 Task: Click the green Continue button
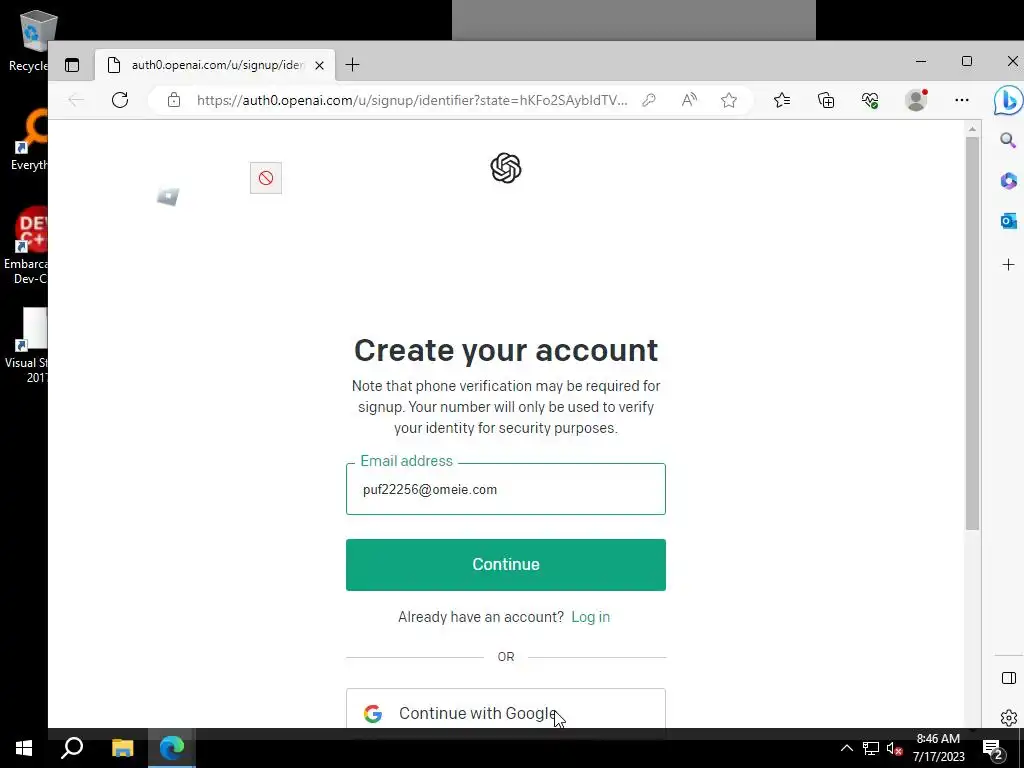click(x=506, y=565)
